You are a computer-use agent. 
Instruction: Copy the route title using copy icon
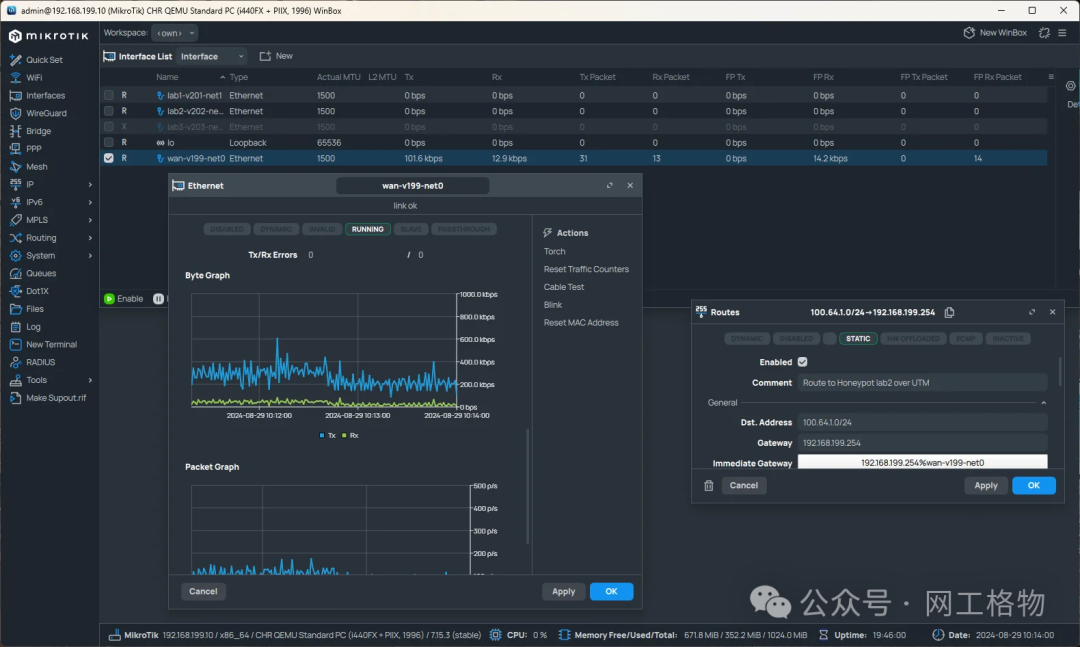949,312
